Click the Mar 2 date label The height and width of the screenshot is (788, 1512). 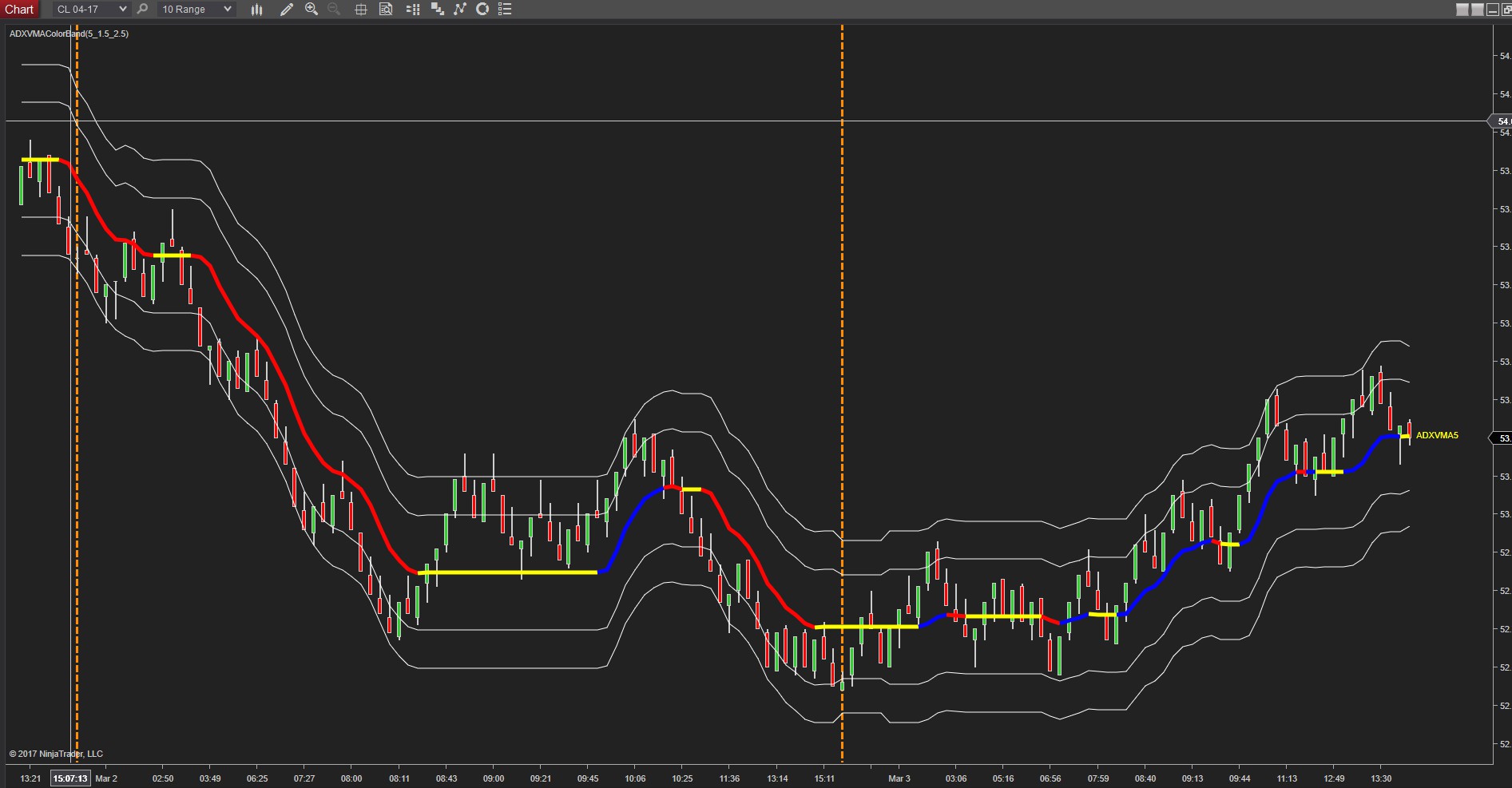pyautogui.click(x=106, y=778)
